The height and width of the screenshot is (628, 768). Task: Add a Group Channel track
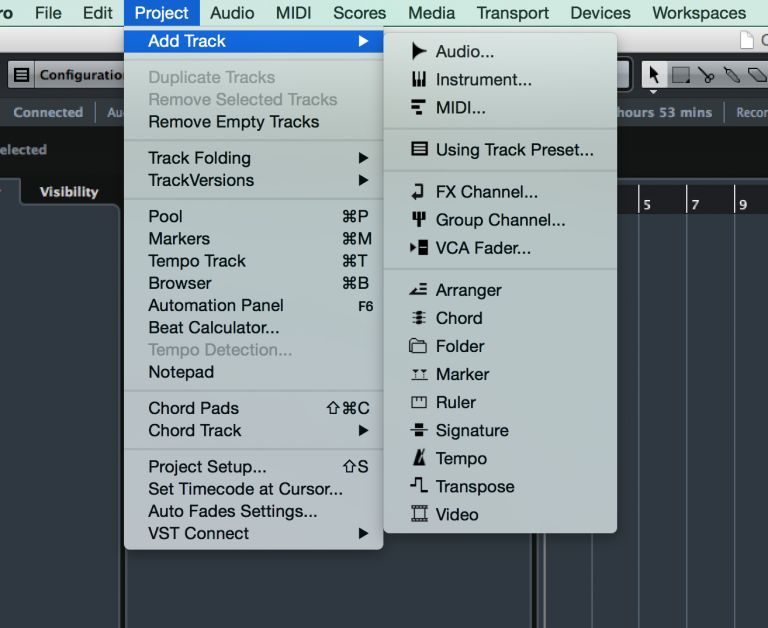(x=500, y=219)
